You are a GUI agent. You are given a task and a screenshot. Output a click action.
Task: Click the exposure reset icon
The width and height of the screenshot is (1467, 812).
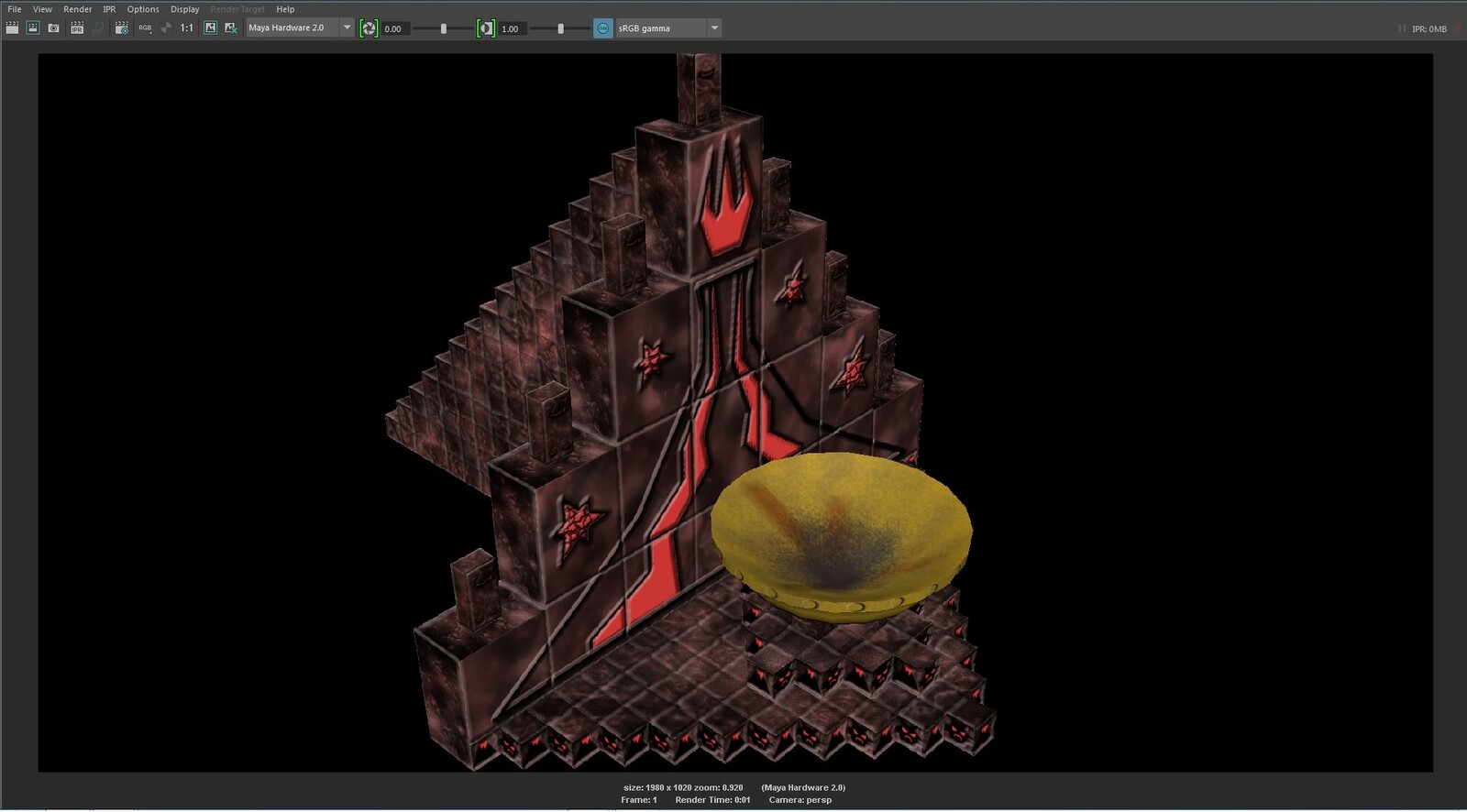(x=369, y=28)
